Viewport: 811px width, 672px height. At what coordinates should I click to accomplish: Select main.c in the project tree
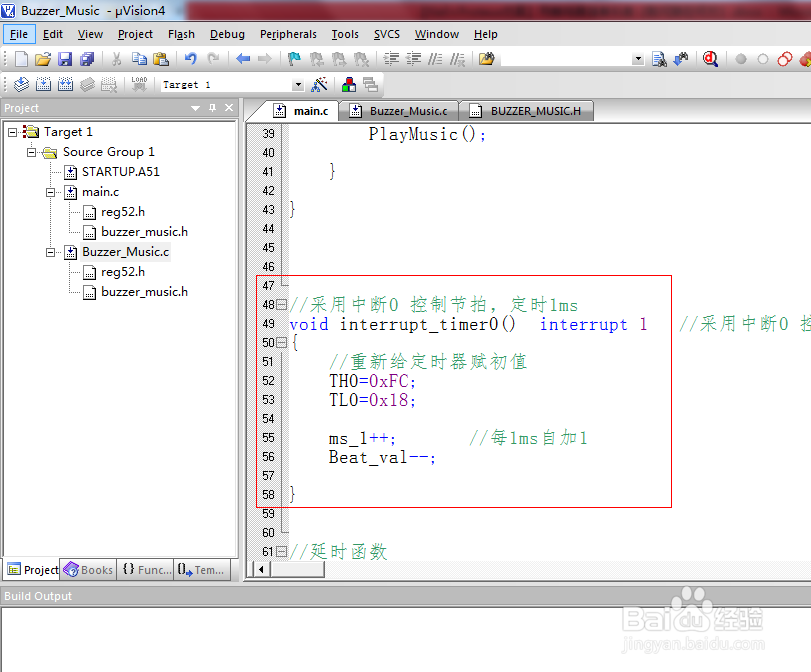(x=100, y=192)
